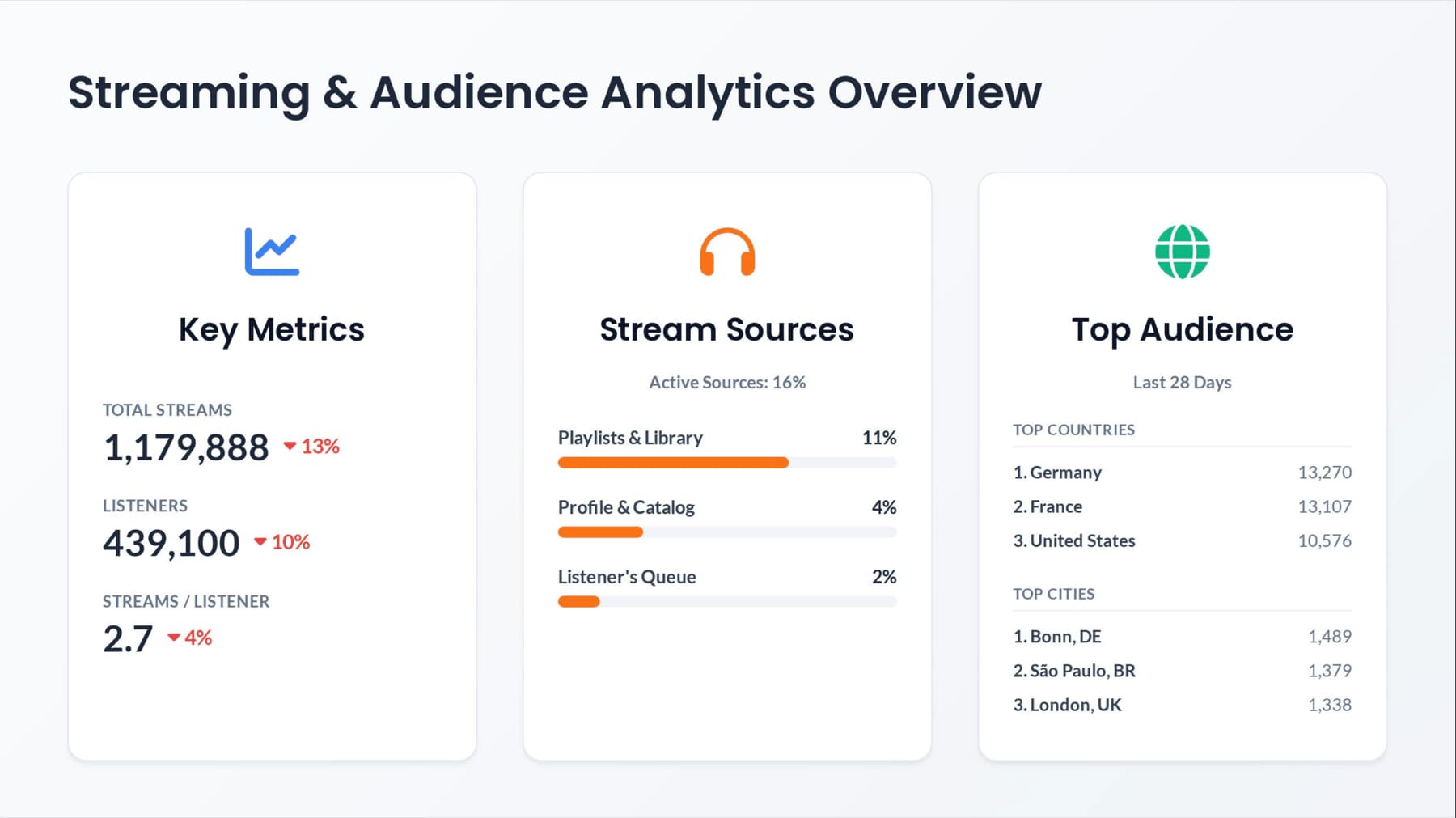Screen dimensions: 1456x818
Task: Click the STREAMS / LISTENER label
Action: [186, 602]
